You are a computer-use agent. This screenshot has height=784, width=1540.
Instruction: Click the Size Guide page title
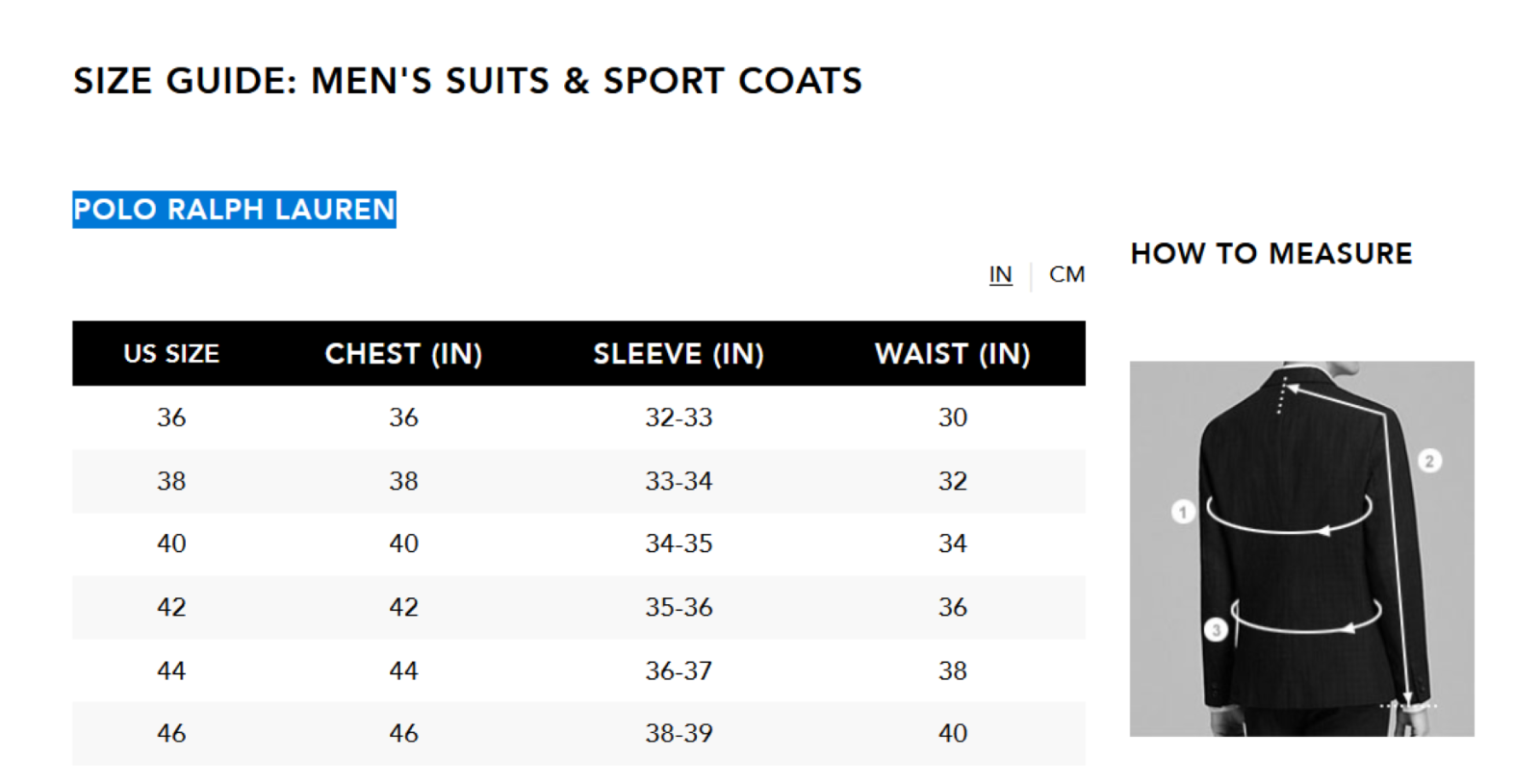click(x=468, y=81)
